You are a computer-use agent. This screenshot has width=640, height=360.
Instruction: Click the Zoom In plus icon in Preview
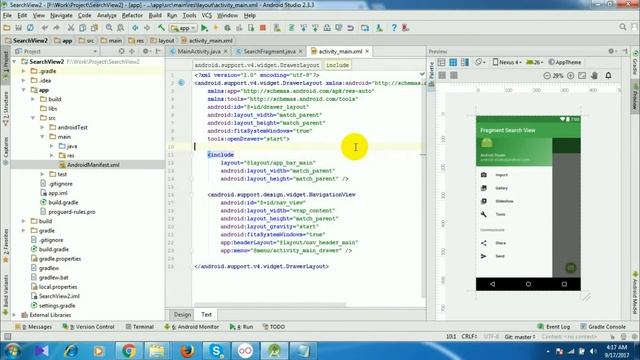pyautogui.click(x=571, y=76)
